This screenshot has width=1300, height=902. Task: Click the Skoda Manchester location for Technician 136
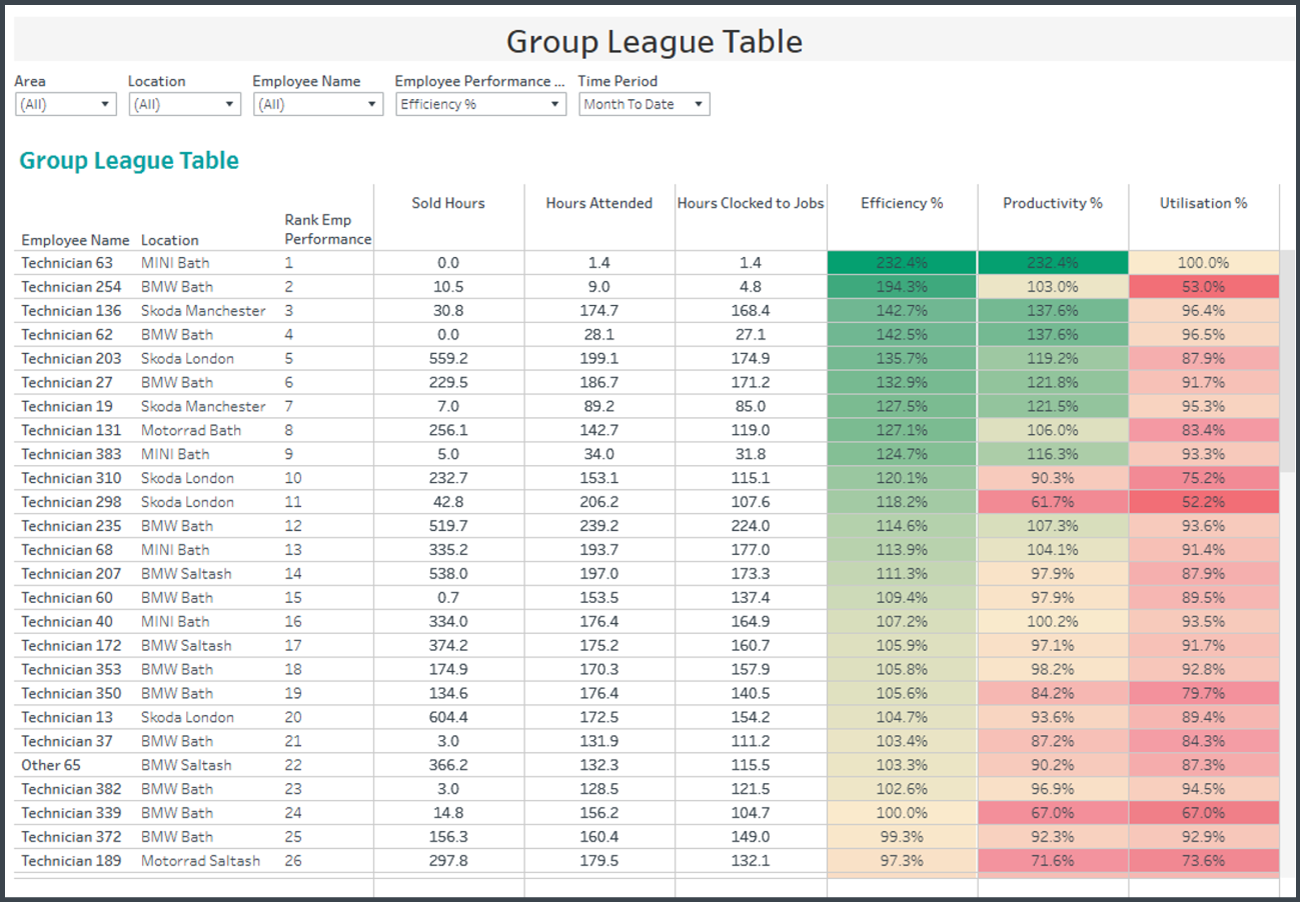coord(203,311)
